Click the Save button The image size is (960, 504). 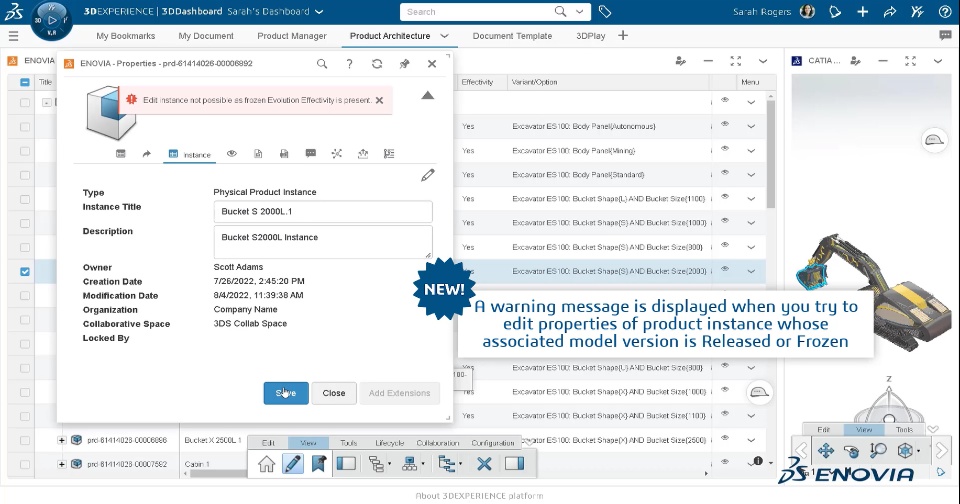(x=286, y=393)
